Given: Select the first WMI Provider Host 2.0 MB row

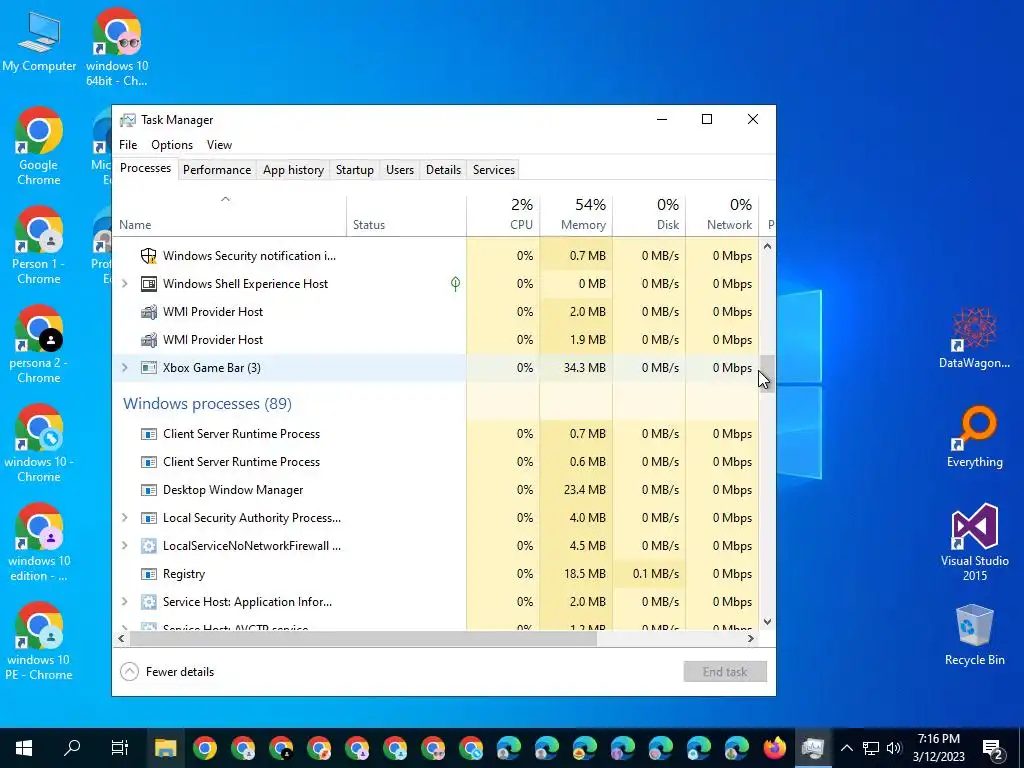Looking at the screenshot, I should tap(436, 312).
